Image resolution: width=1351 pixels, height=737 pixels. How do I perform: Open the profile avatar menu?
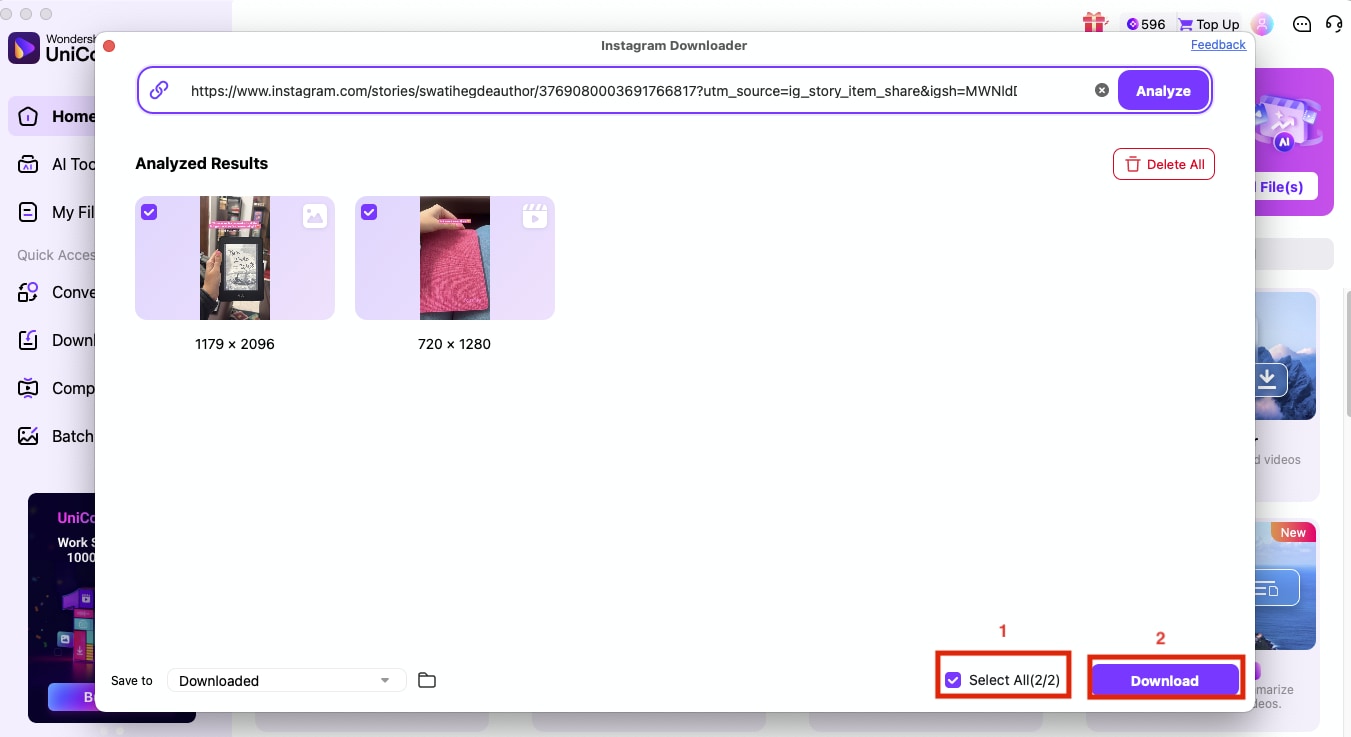(x=1262, y=23)
